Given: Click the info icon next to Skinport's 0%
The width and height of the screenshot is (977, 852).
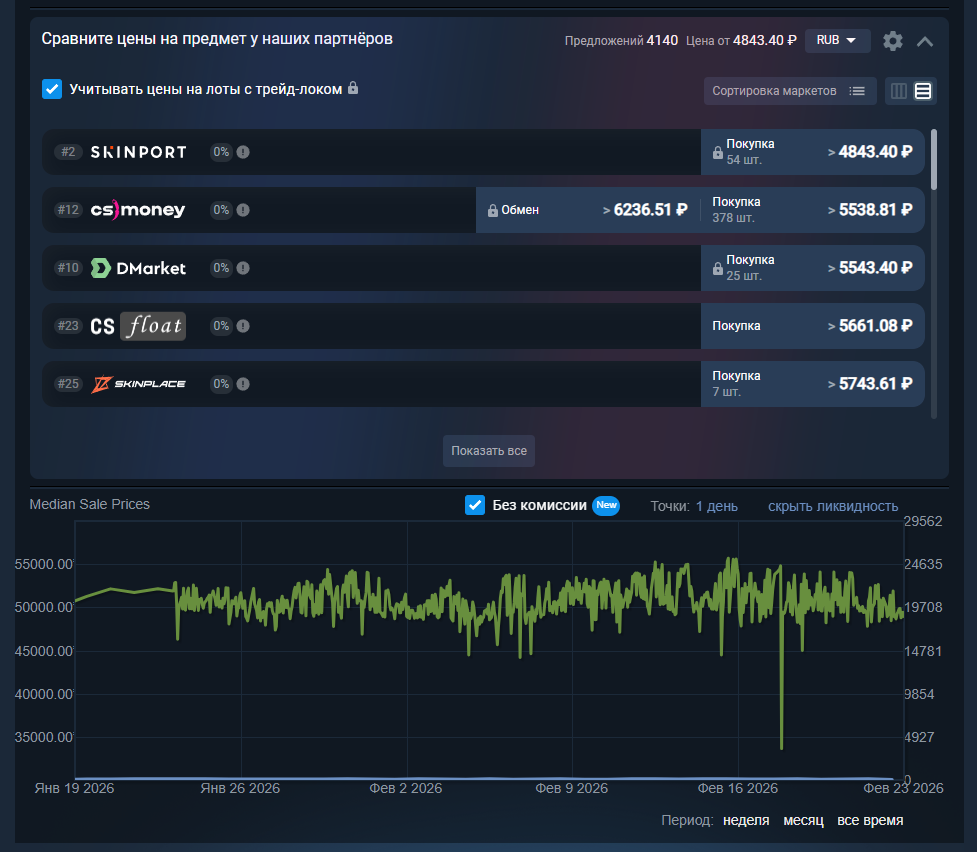Looking at the screenshot, I should [241, 152].
